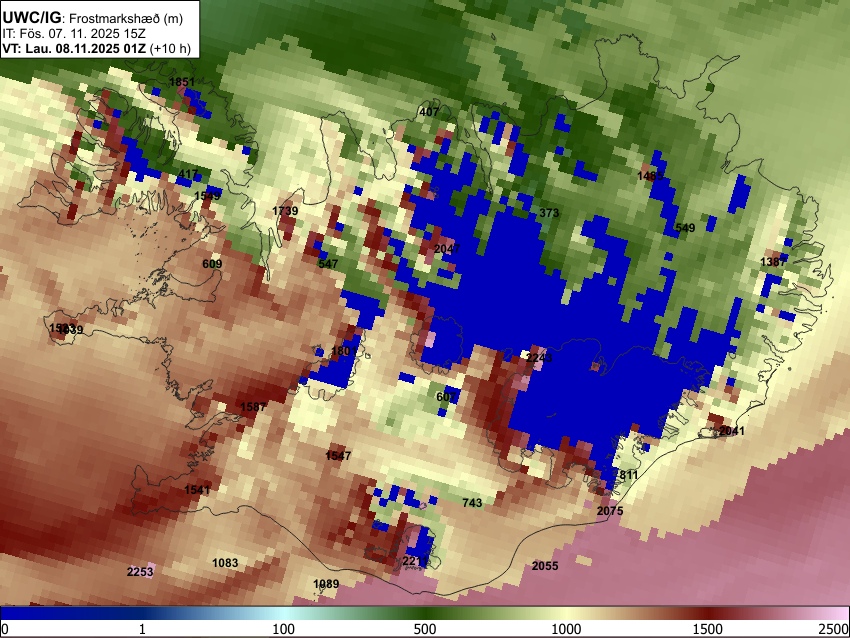Click the map value label '1541'
Image resolution: width=850 pixels, height=638 pixels.
pos(197,489)
